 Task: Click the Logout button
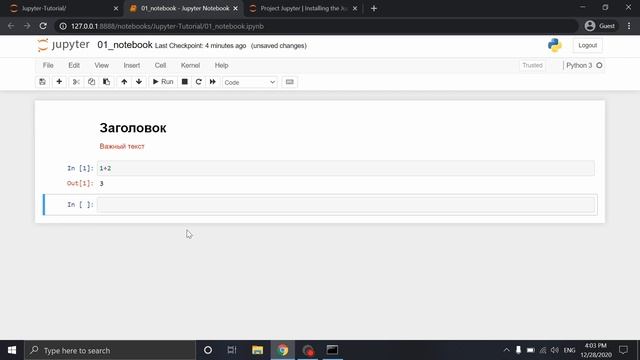pos(587,45)
